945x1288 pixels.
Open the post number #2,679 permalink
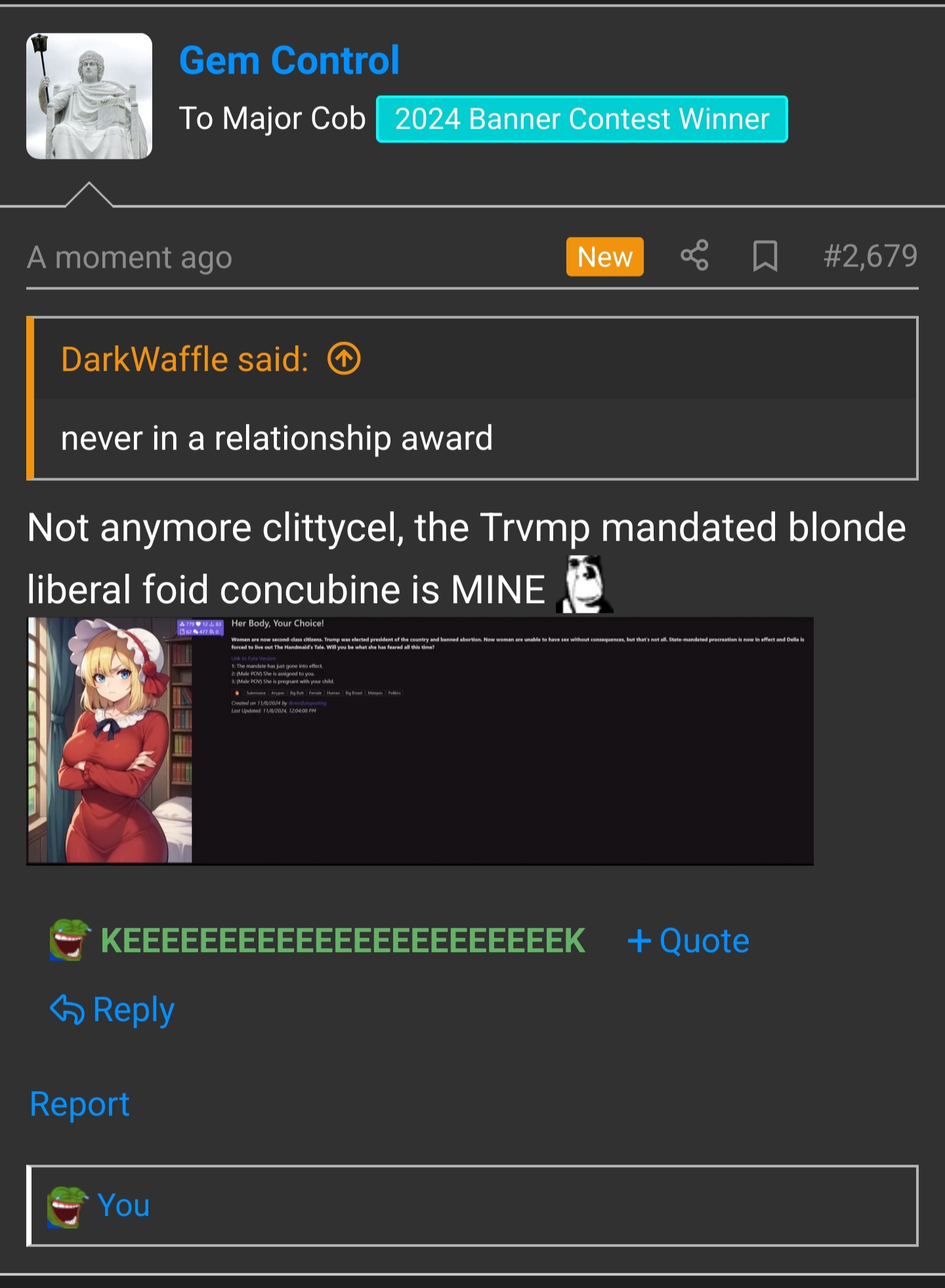pos(870,256)
